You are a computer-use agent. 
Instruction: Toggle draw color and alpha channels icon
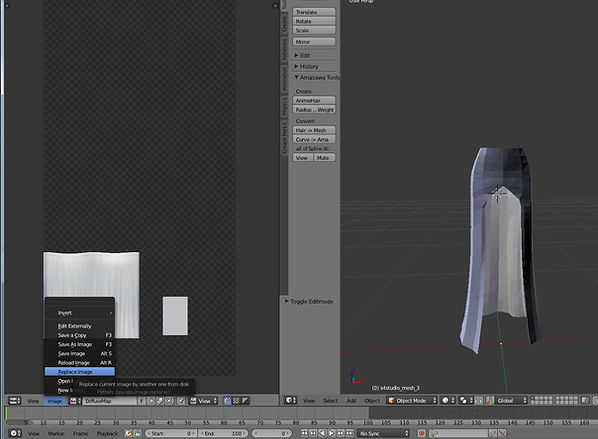pyautogui.click(x=236, y=401)
